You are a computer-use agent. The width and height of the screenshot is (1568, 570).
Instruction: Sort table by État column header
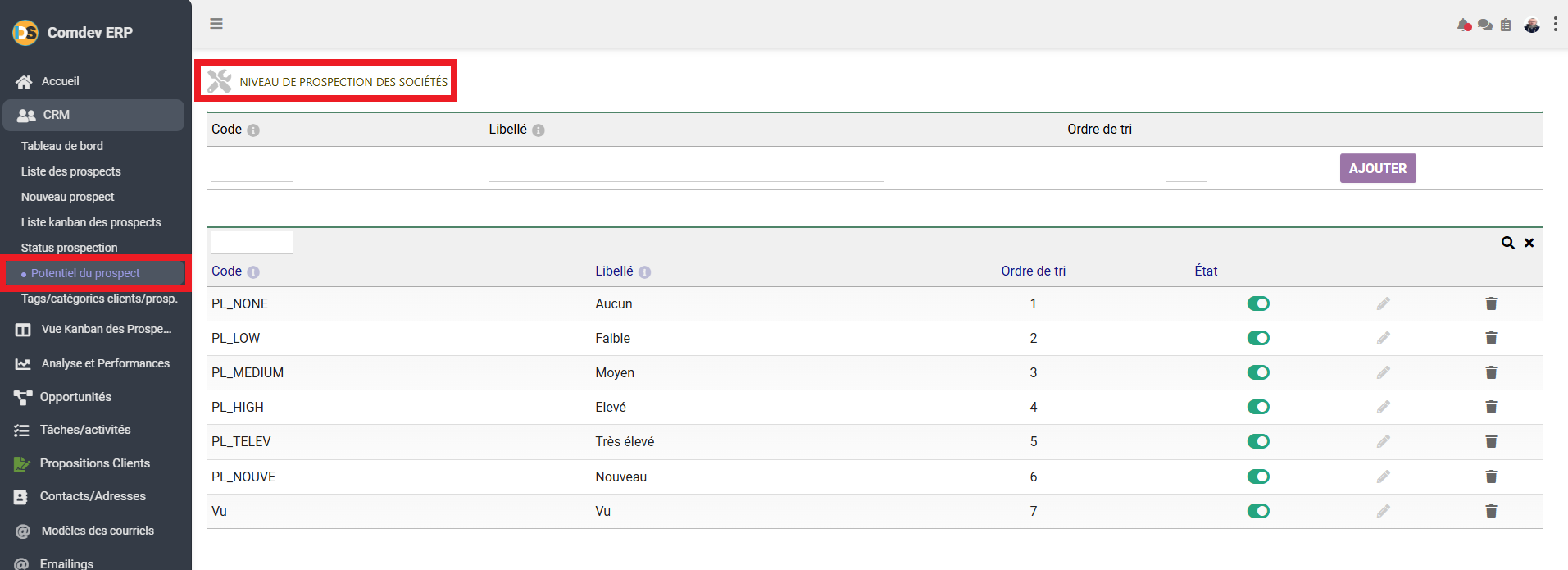click(x=1206, y=271)
